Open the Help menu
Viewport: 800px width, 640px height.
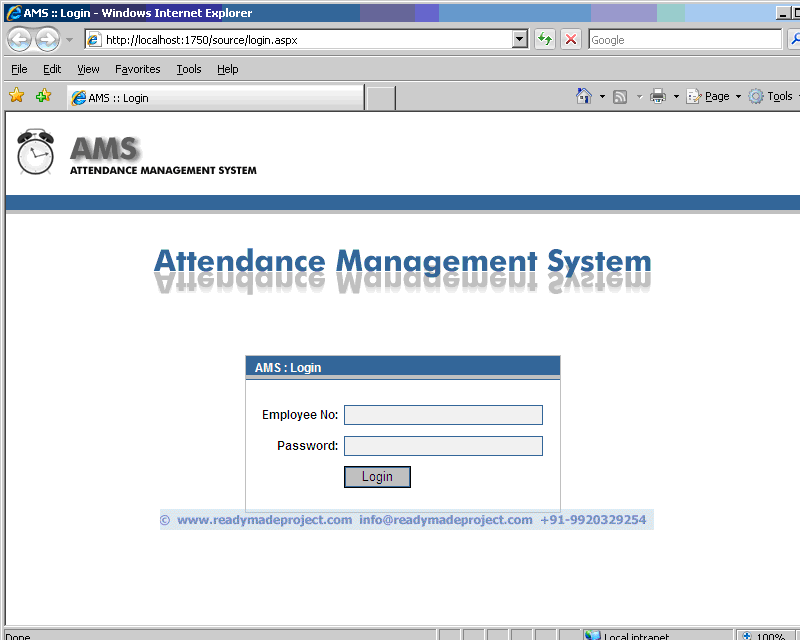pos(228,69)
